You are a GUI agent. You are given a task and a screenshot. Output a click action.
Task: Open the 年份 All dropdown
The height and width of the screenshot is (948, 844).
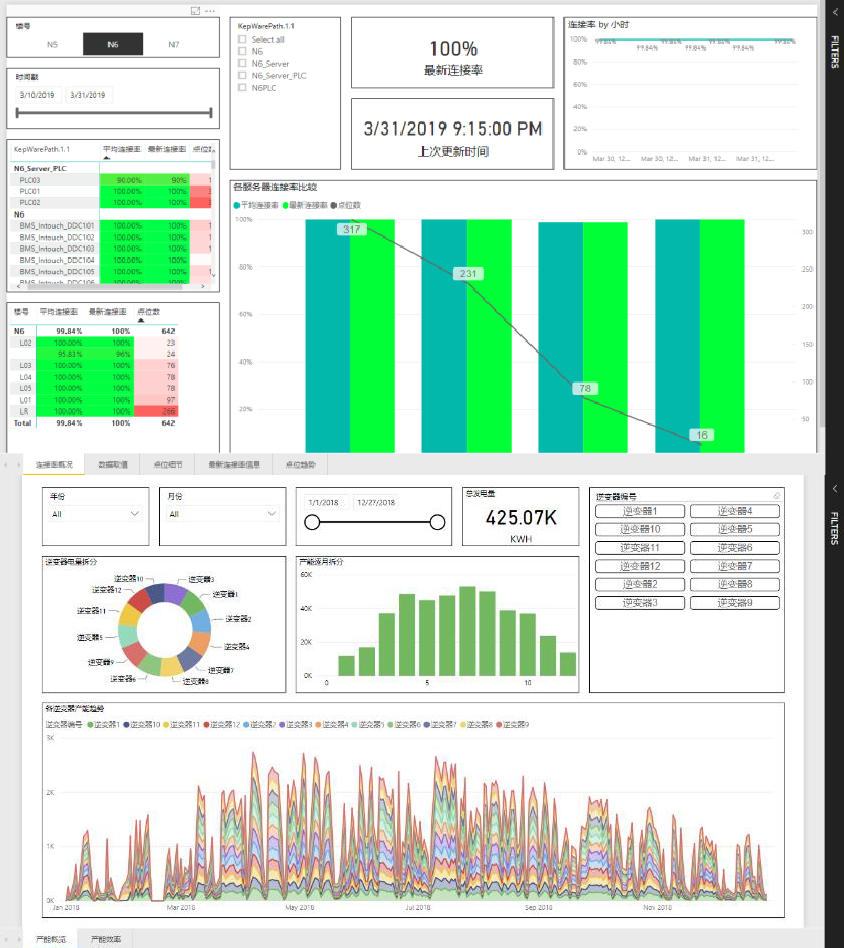[96, 514]
